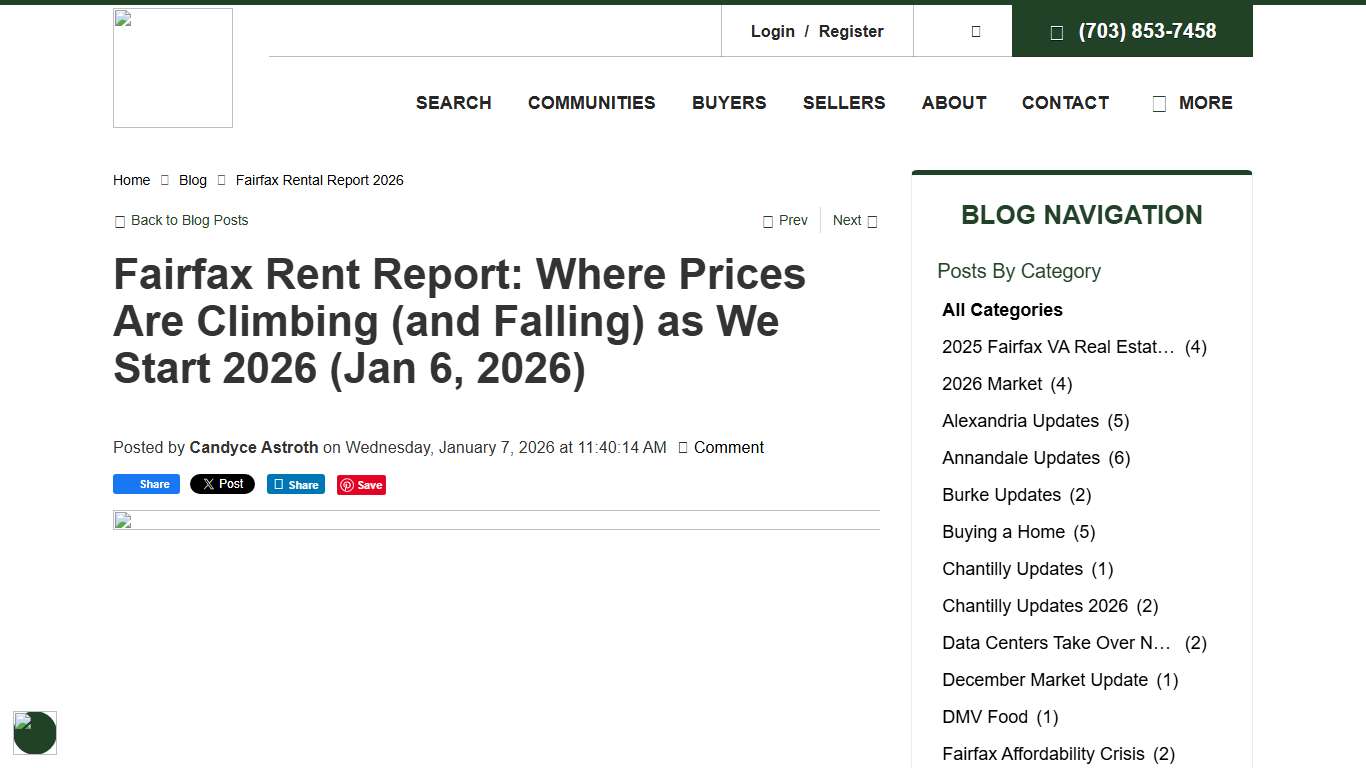Open the MORE navigation dropdown
The width and height of the screenshot is (1366, 768).
[x=1192, y=103]
